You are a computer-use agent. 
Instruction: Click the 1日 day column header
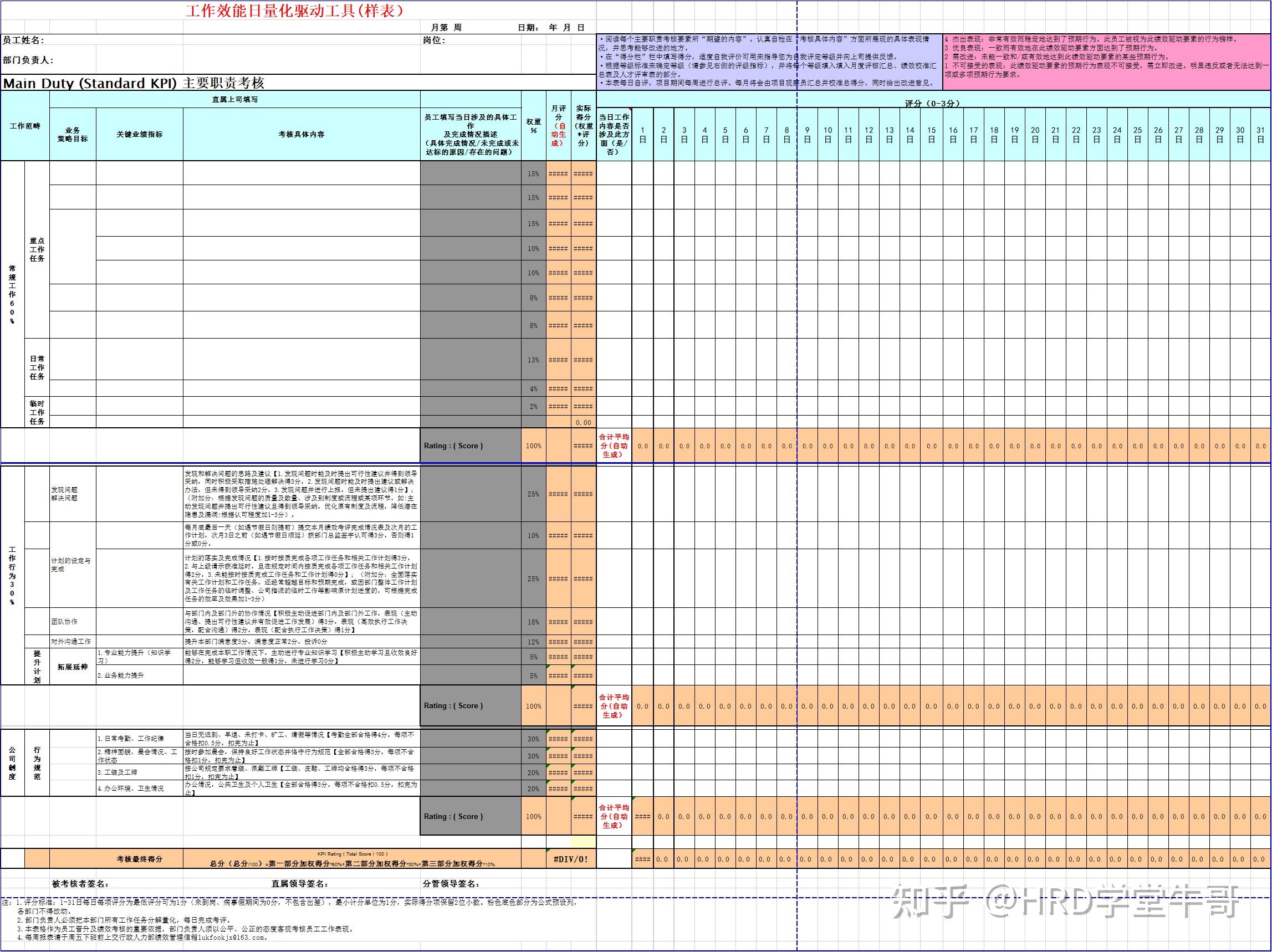(x=642, y=135)
